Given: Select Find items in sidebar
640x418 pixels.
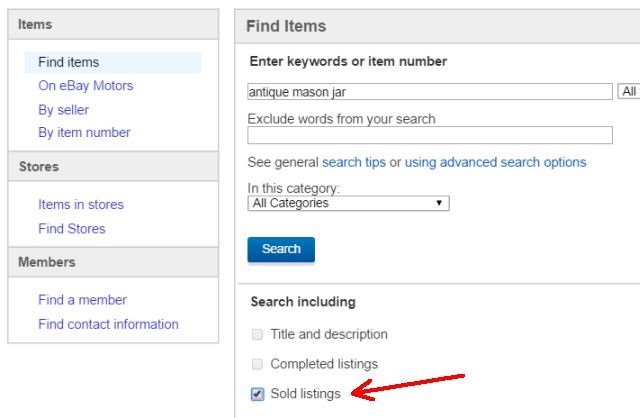Looking at the screenshot, I should tap(69, 62).
